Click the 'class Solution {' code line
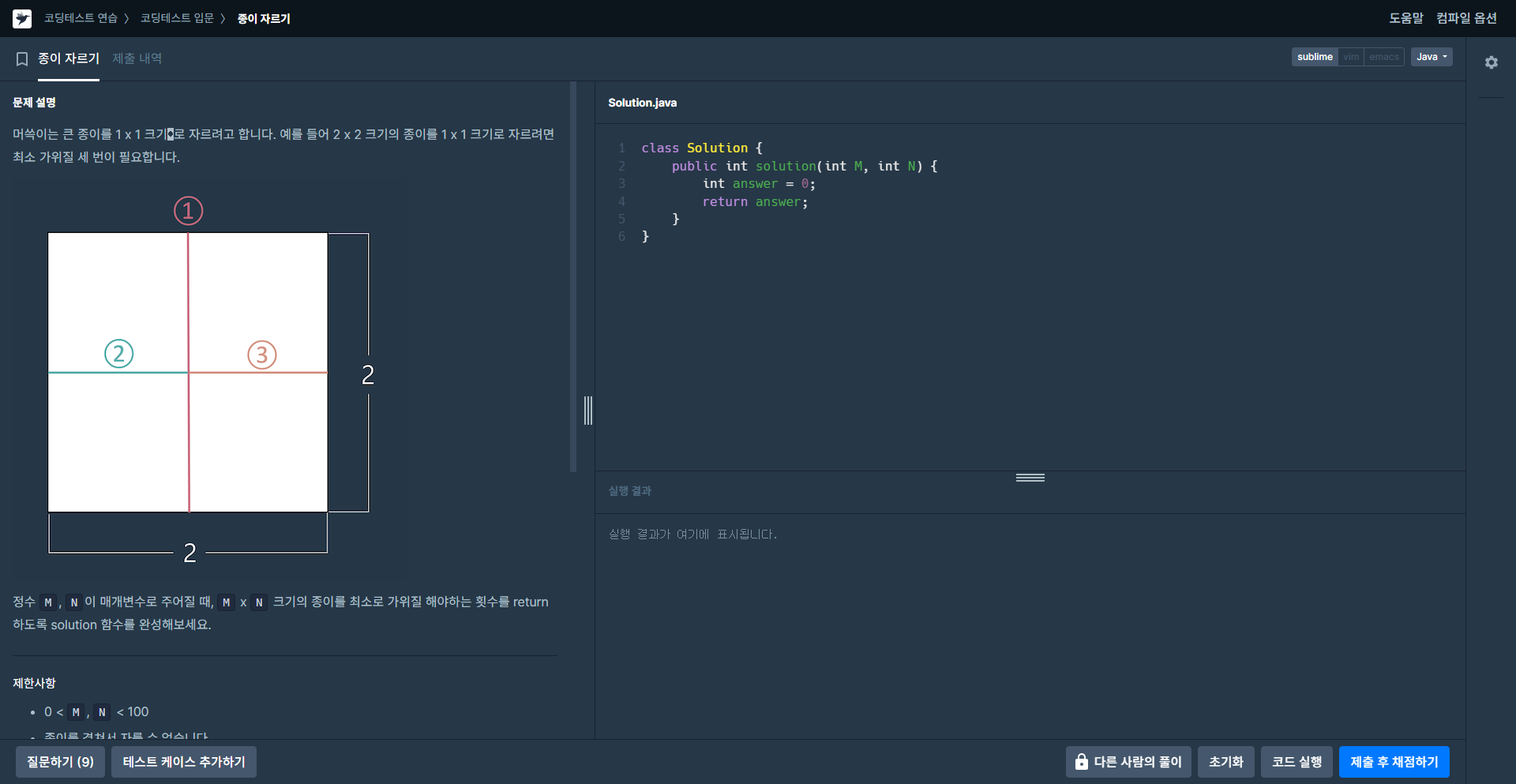1516x784 pixels. (x=702, y=148)
